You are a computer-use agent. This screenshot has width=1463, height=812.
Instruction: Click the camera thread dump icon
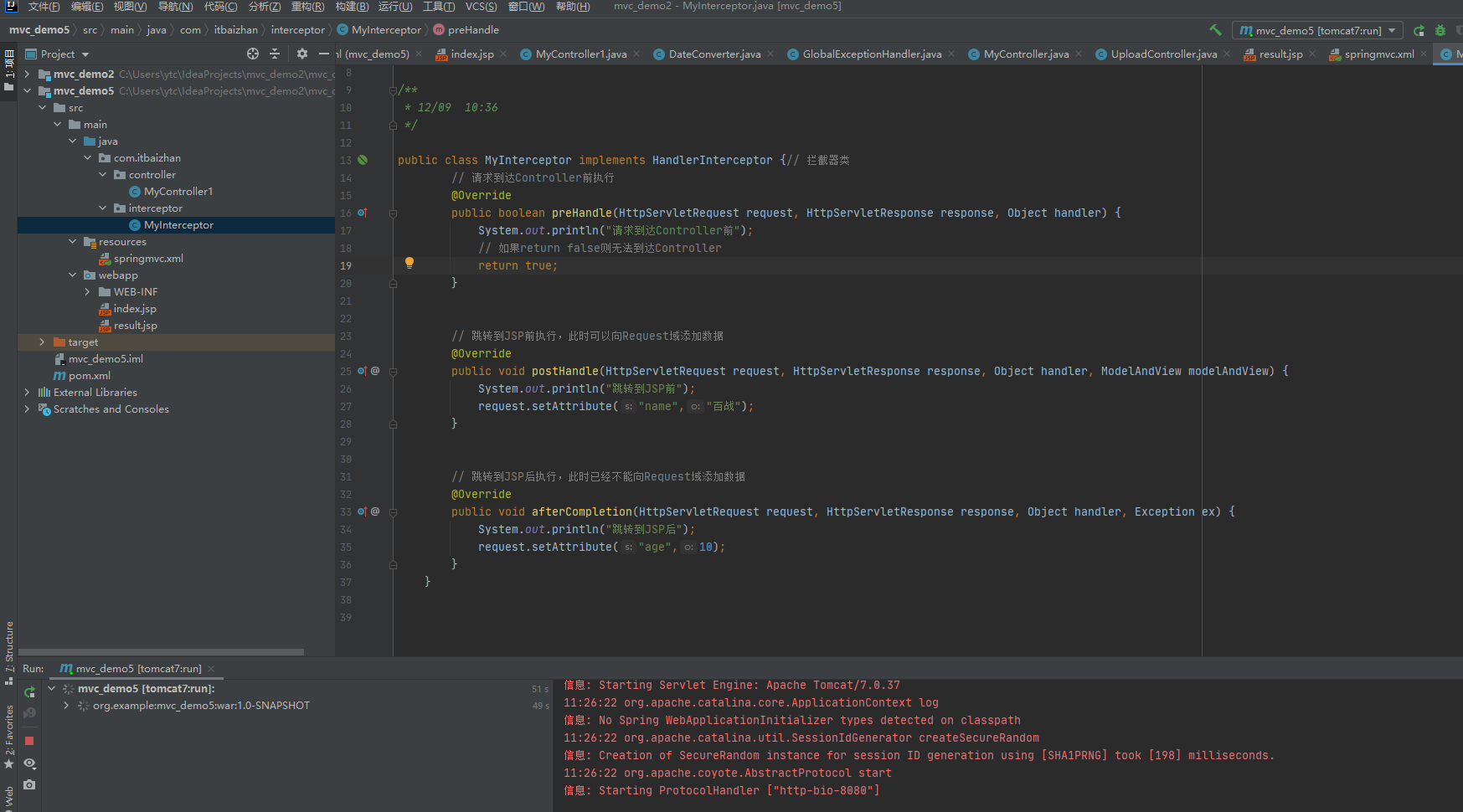tap(29, 784)
